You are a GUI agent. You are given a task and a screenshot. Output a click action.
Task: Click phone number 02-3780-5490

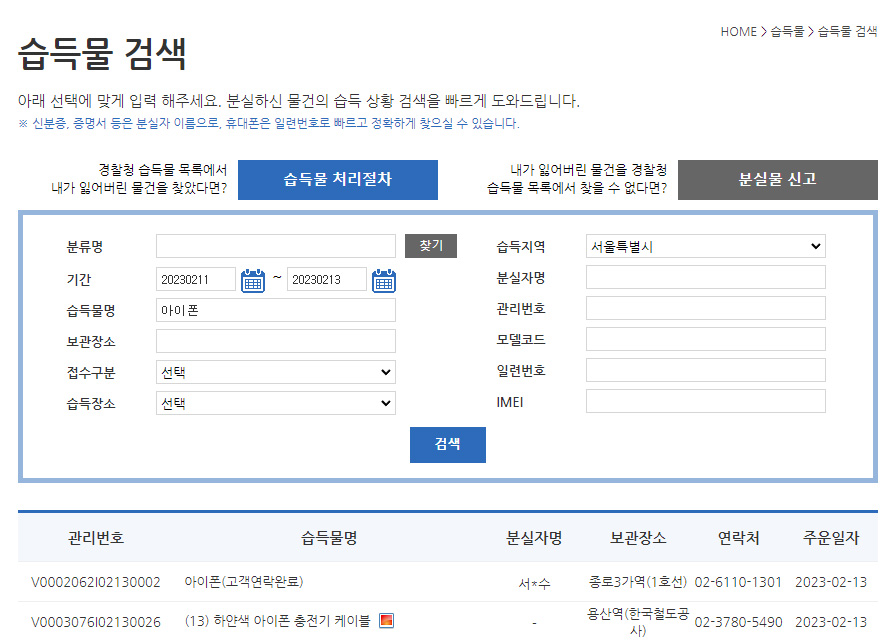(x=738, y=622)
